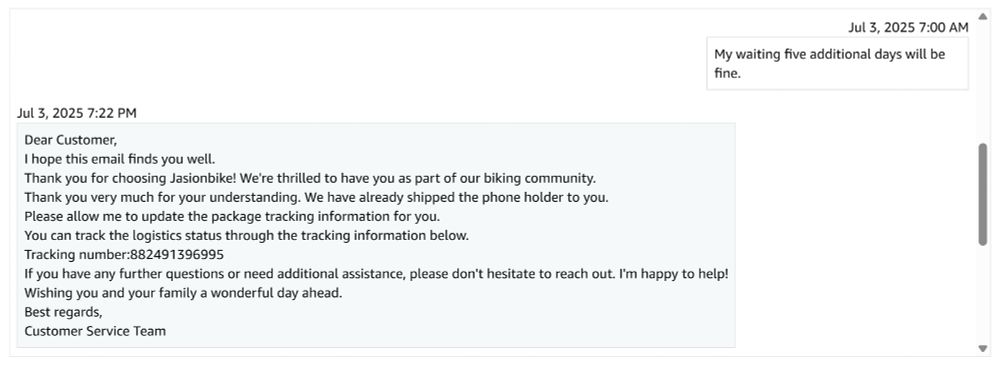Image resolution: width=1000 pixels, height=366 pixels.
Task: Select the 'My waiting five additional days' message bubble
Action: click(837, 63)
